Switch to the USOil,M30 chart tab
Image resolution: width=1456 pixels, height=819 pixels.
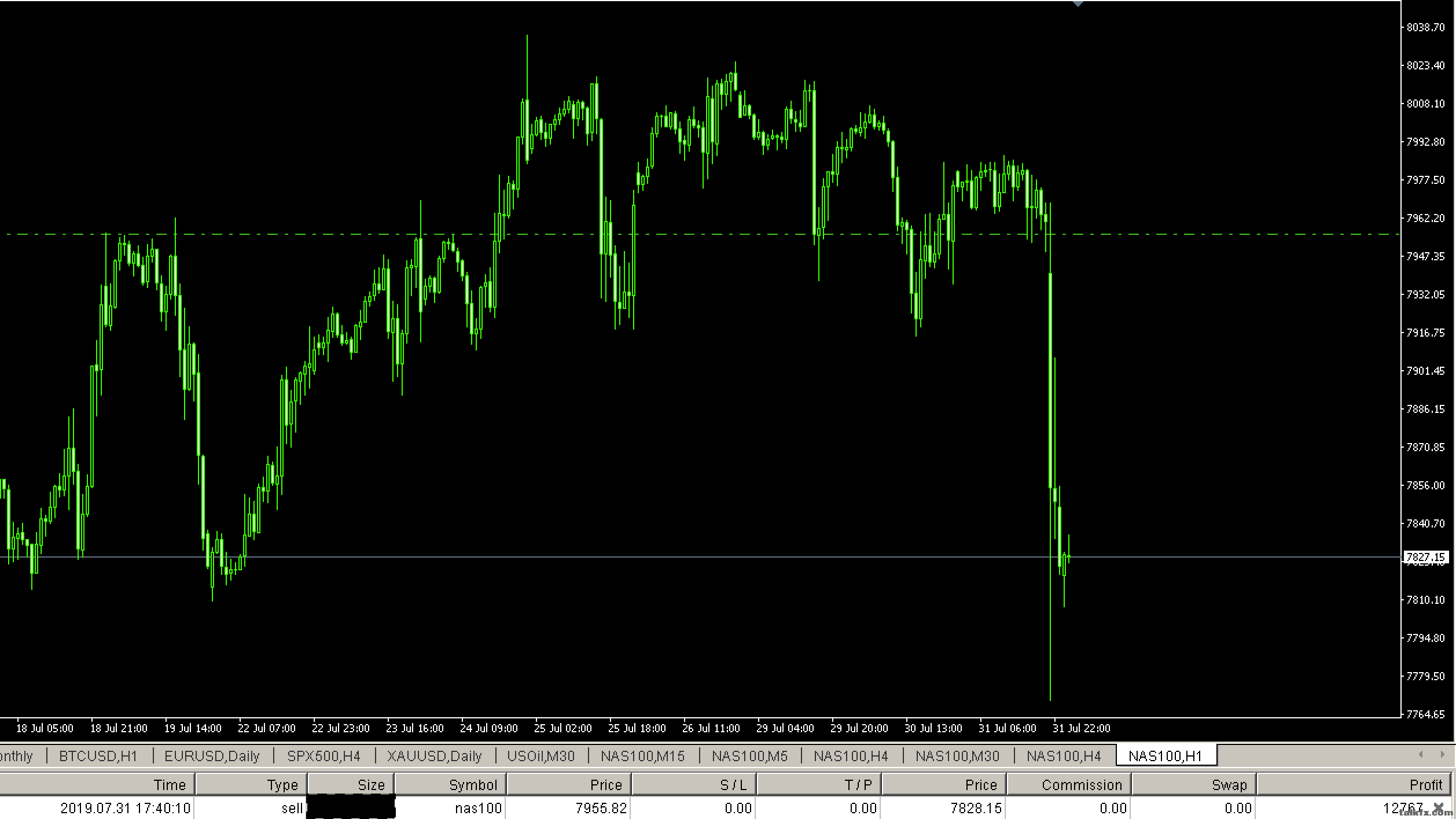click(541, 756)
